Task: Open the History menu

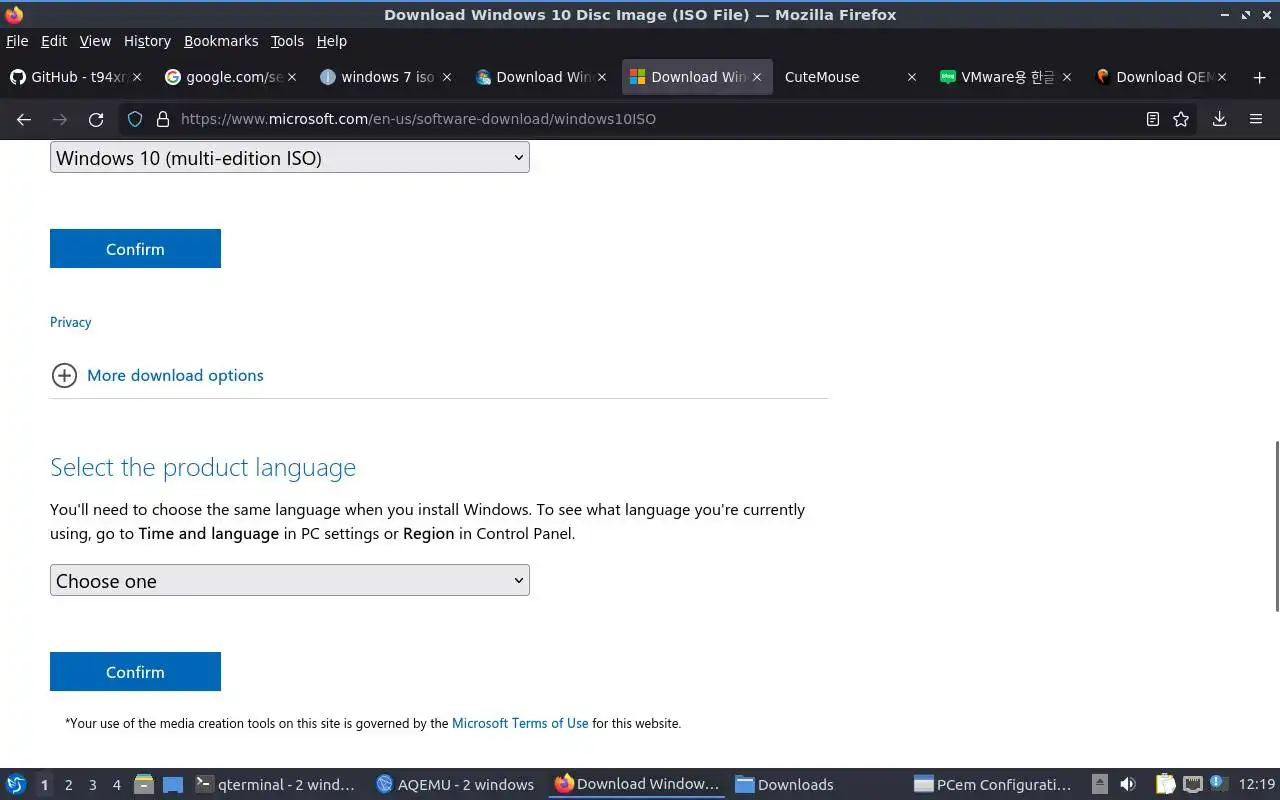Action: [147, 41]
